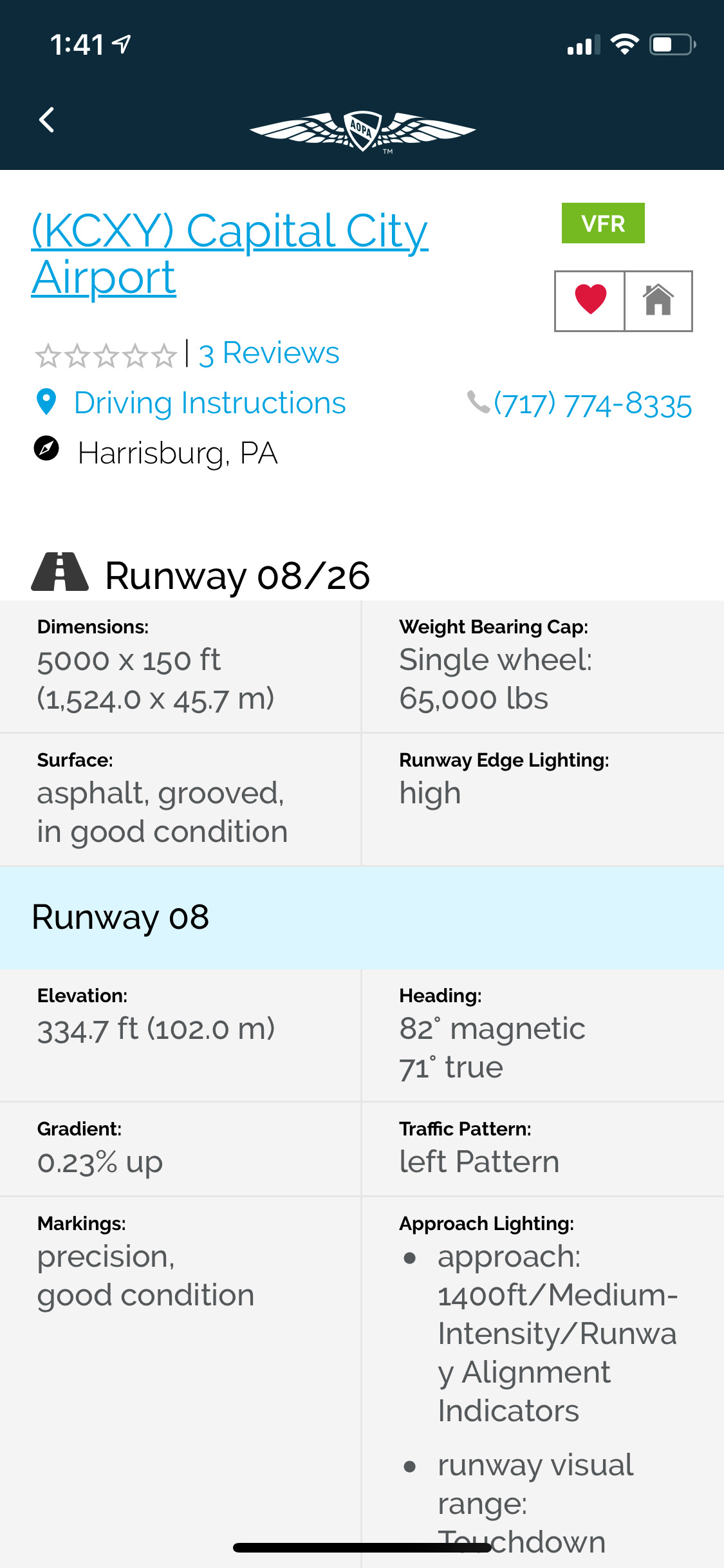Viewport: 724px width, 1568px height.
Task: Toggle the red heart favorite button
Action: pyautogui.click(x=590, y=301)
